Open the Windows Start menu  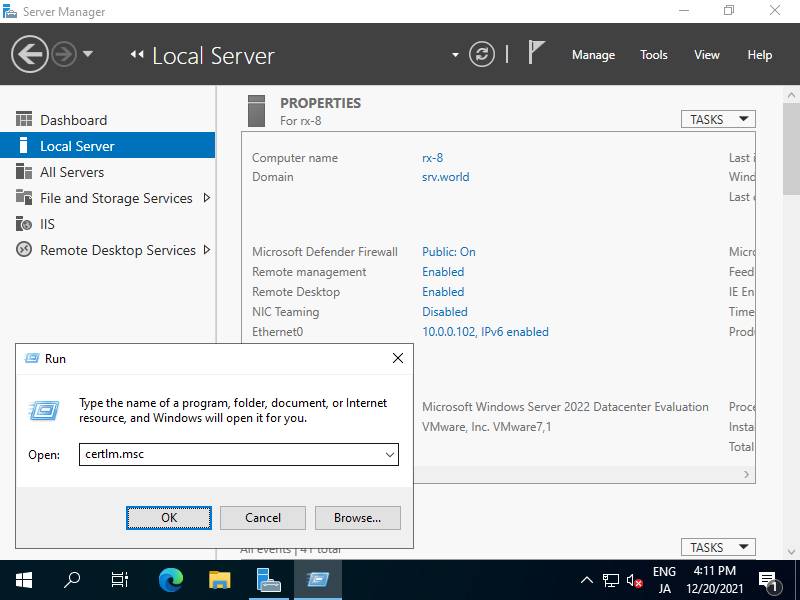pyautogui.click(x=24, y=580)
